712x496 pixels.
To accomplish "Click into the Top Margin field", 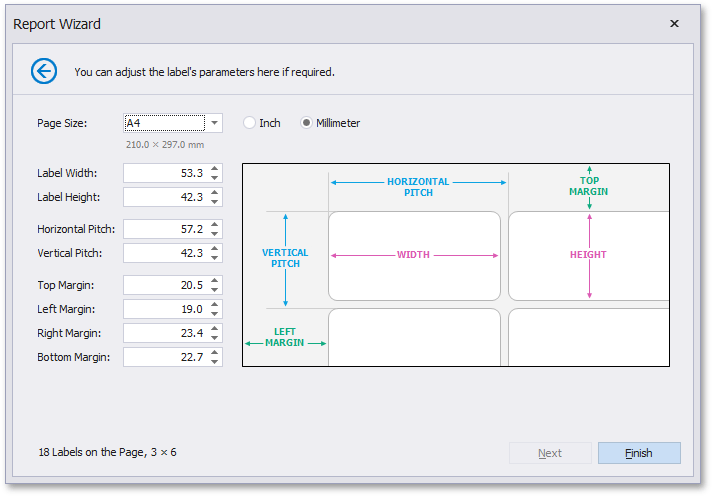I will pyautogui.click(x=165, y=285).
